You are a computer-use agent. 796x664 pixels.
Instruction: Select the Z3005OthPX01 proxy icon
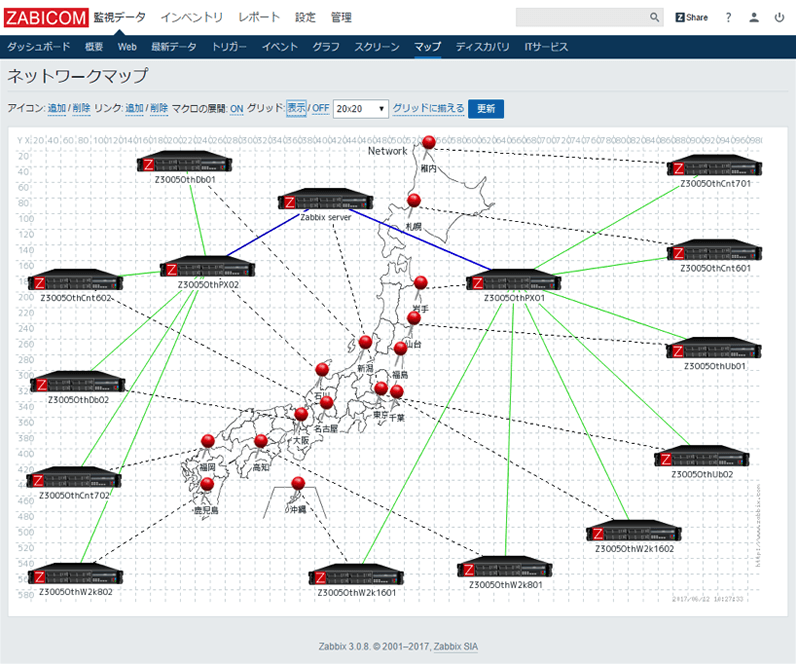coord(514,280)
